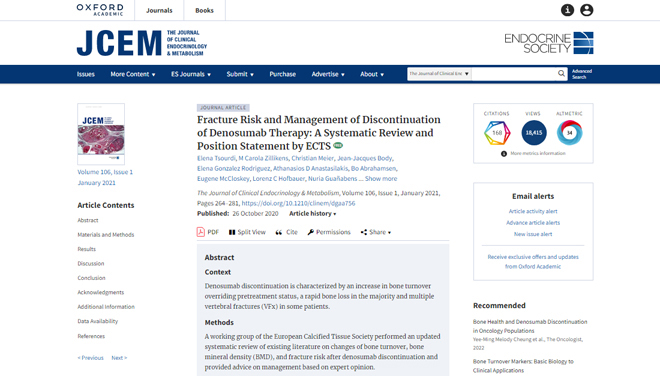Open the Endocrine Society logo link
This screenshot has width=660, height=376.
coord(549,43)
